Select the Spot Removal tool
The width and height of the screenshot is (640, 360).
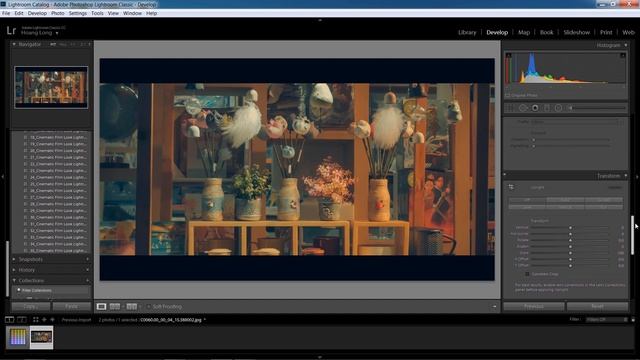click(523, 108)
